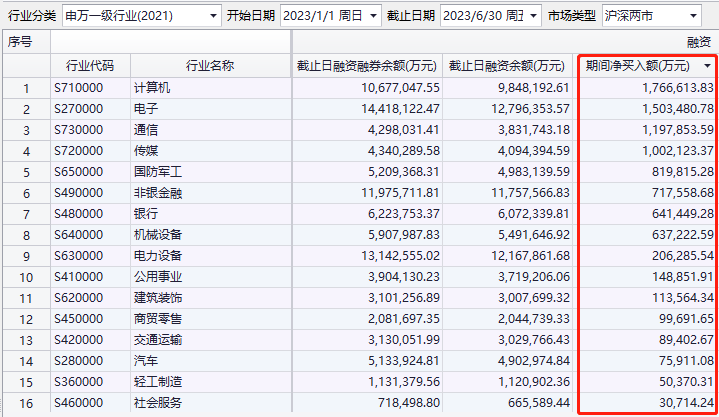The image size is (719, 417).
Task: Click the 行业名称 column header
Action: point(210,66)
